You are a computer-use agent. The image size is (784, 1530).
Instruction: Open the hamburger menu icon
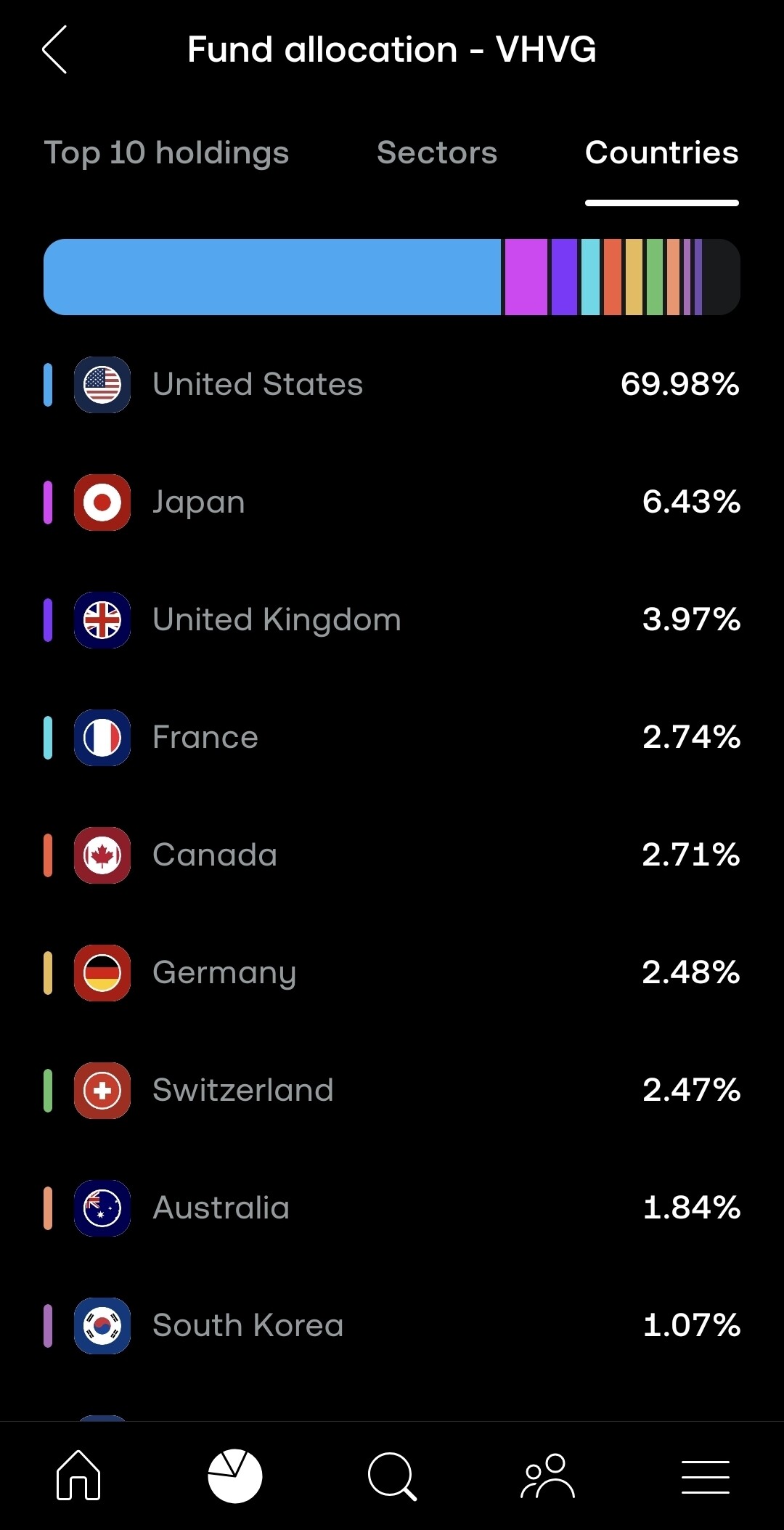click(x=705, y=1477)
